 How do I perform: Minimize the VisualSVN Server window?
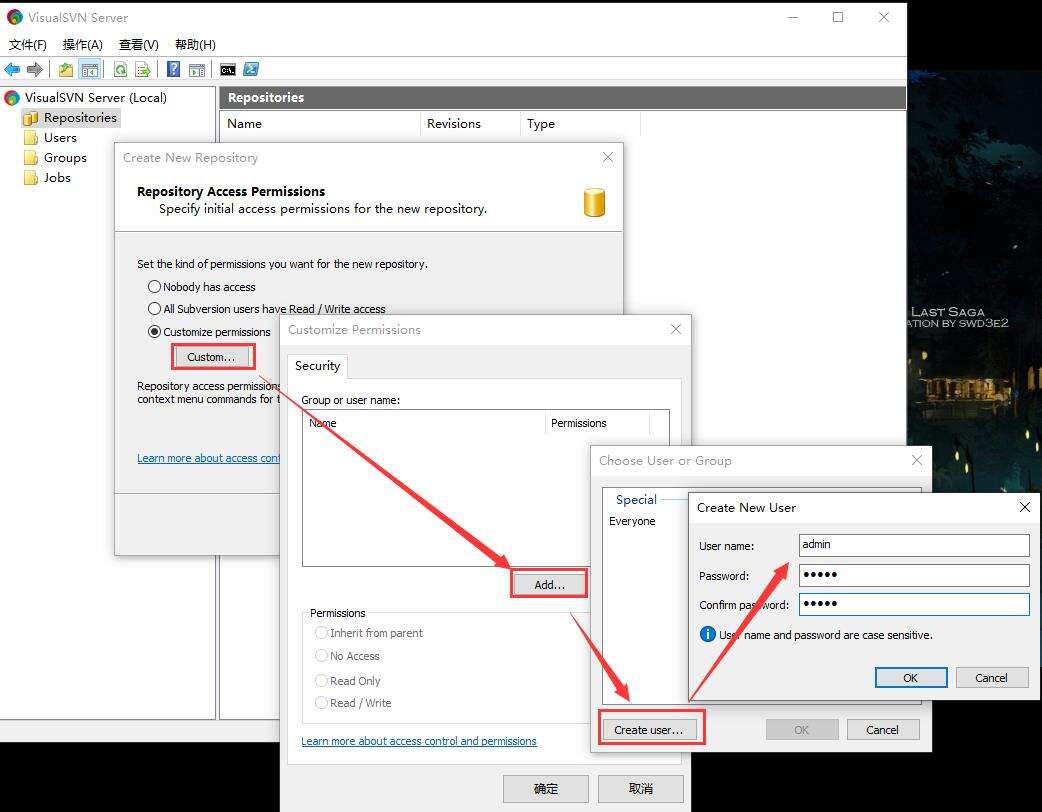tap(793, 17)
